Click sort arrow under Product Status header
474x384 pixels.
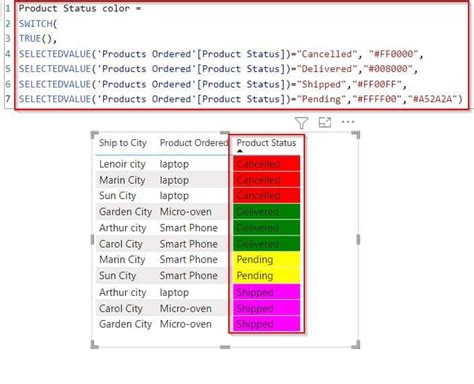pyautogui.click(x=240, y=151)
